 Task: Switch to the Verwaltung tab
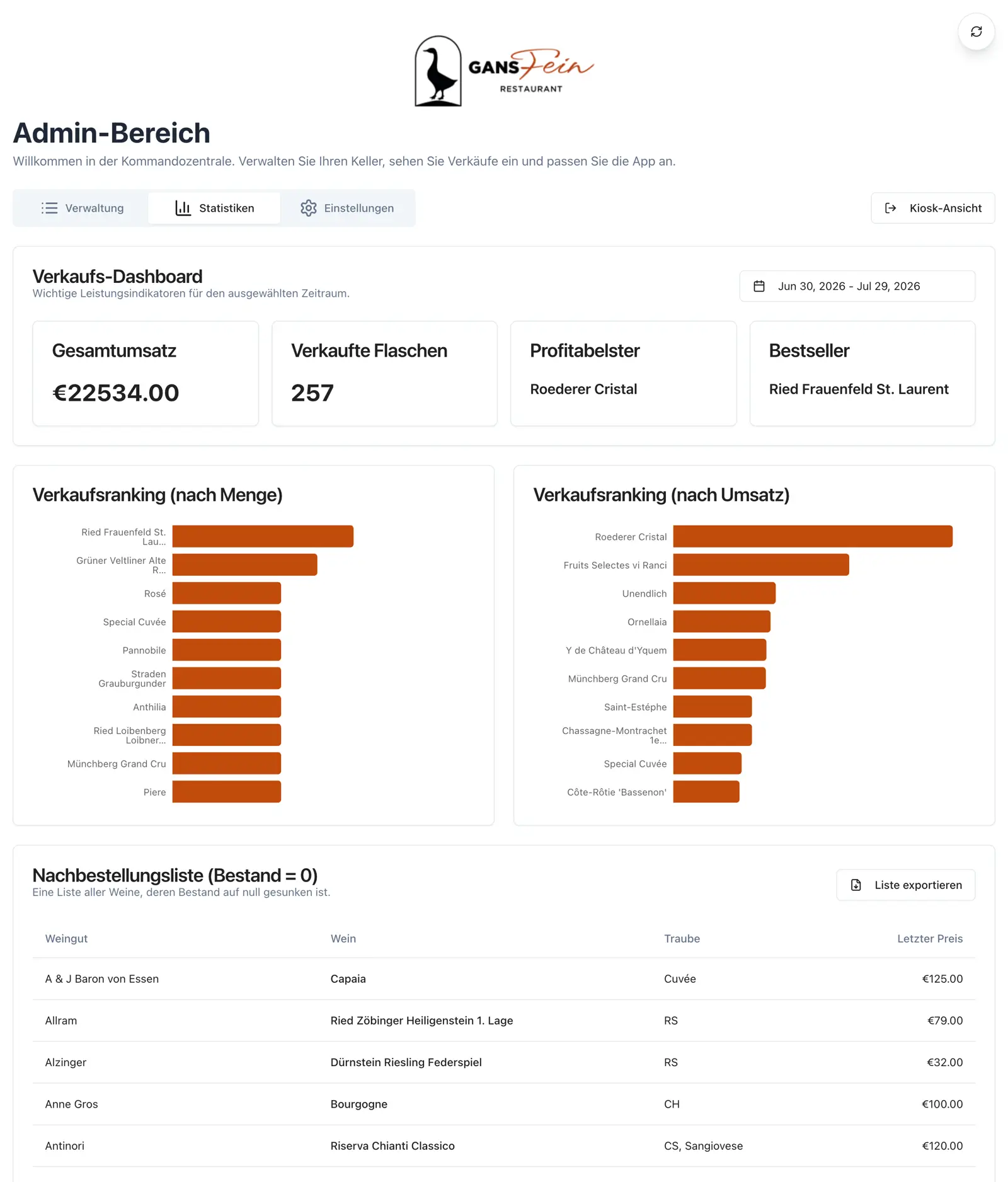82,208
